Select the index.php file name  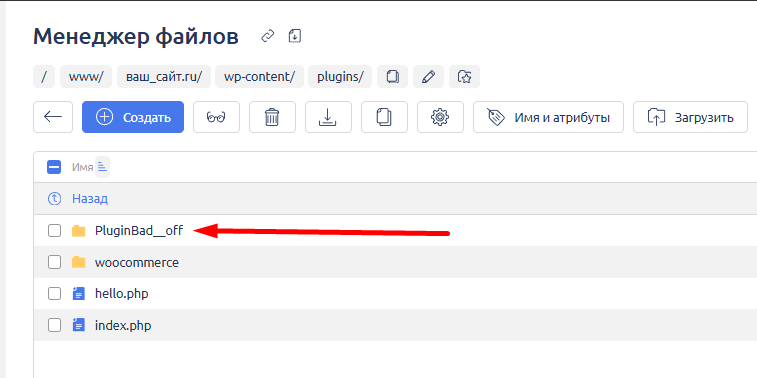tap(123, 326)
